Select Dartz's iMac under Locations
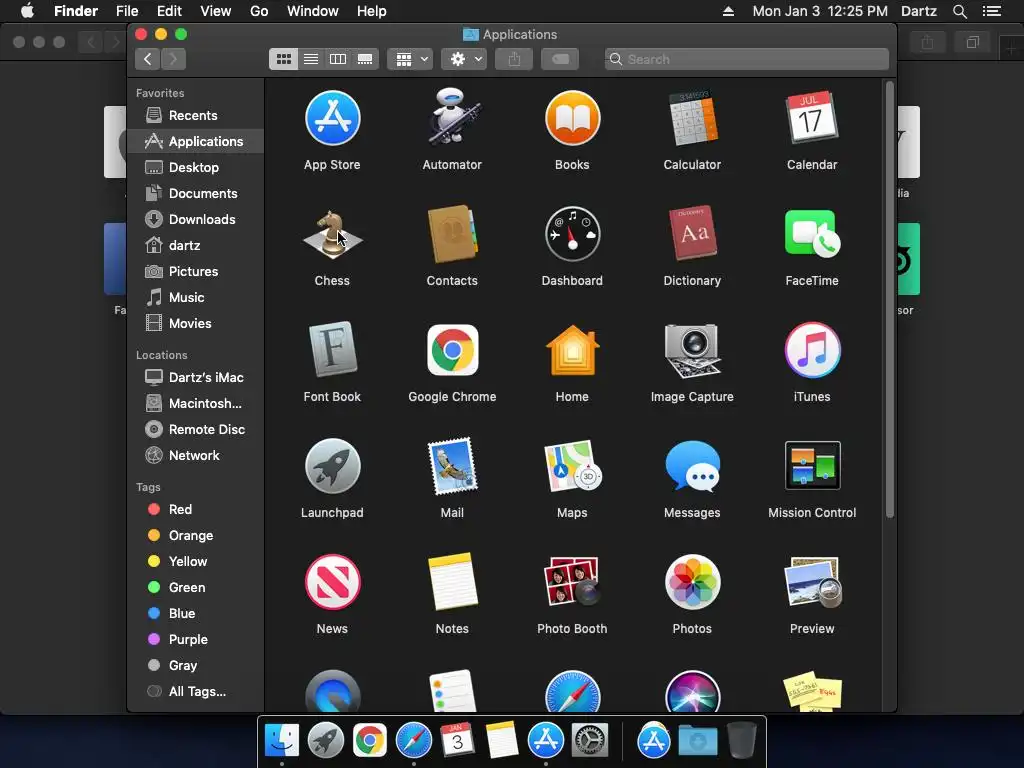 tap(196, 377)
